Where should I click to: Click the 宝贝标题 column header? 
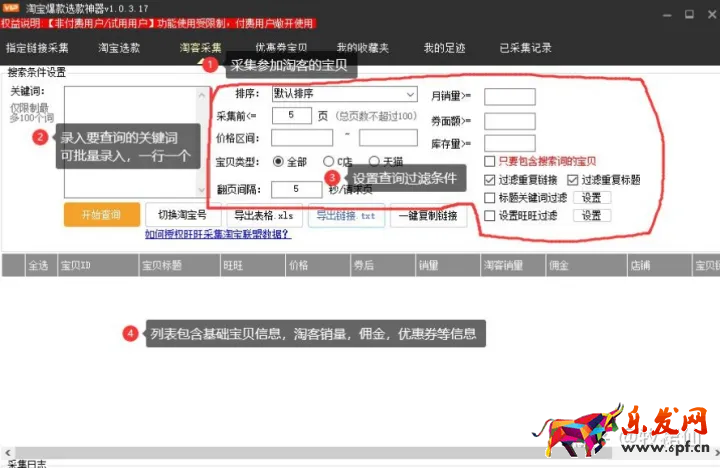[x=180, y=265]
